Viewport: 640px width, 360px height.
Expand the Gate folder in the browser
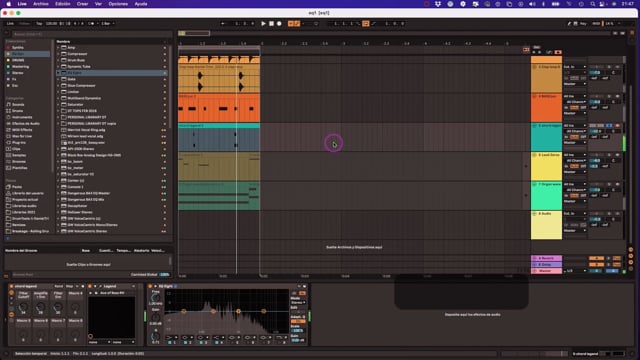(58, 79)
